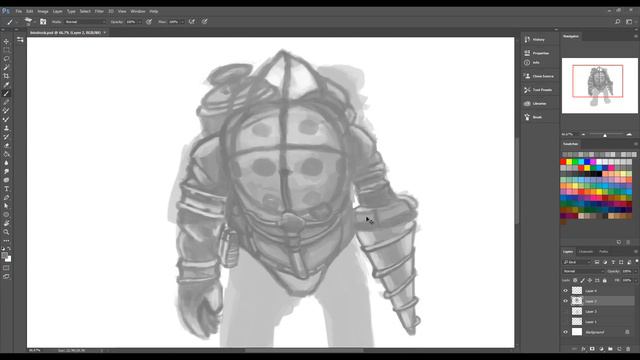This screenshot has height=360, width=640.
Task: Select the Hand tool
Action: [6, 223]
